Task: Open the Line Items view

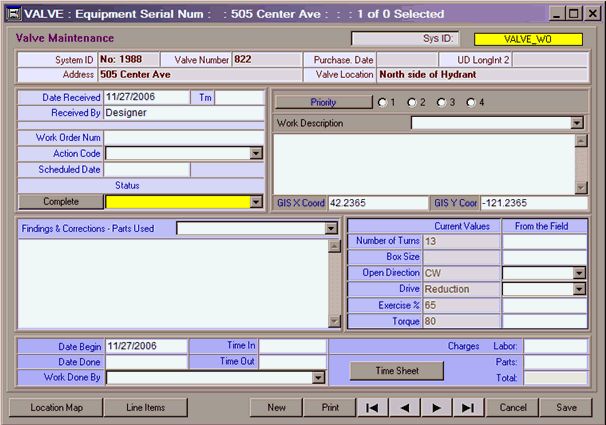Action: pyautogui.click(x=146, y=408)
